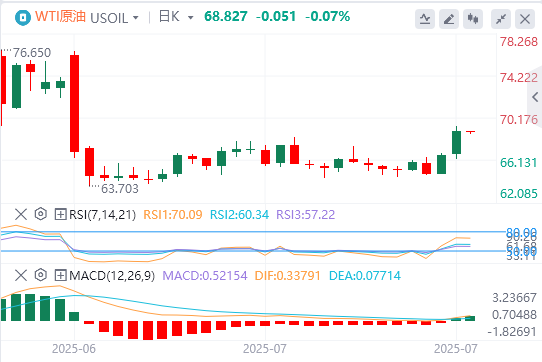Toggle the MACD plus-box expand icon
The image size is (542, 362).
(60, 275)
